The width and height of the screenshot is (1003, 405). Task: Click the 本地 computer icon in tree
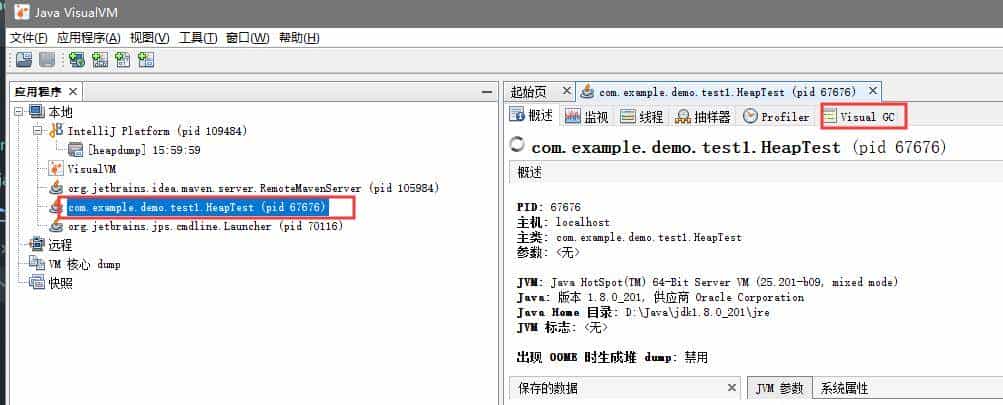coord(36,112)
